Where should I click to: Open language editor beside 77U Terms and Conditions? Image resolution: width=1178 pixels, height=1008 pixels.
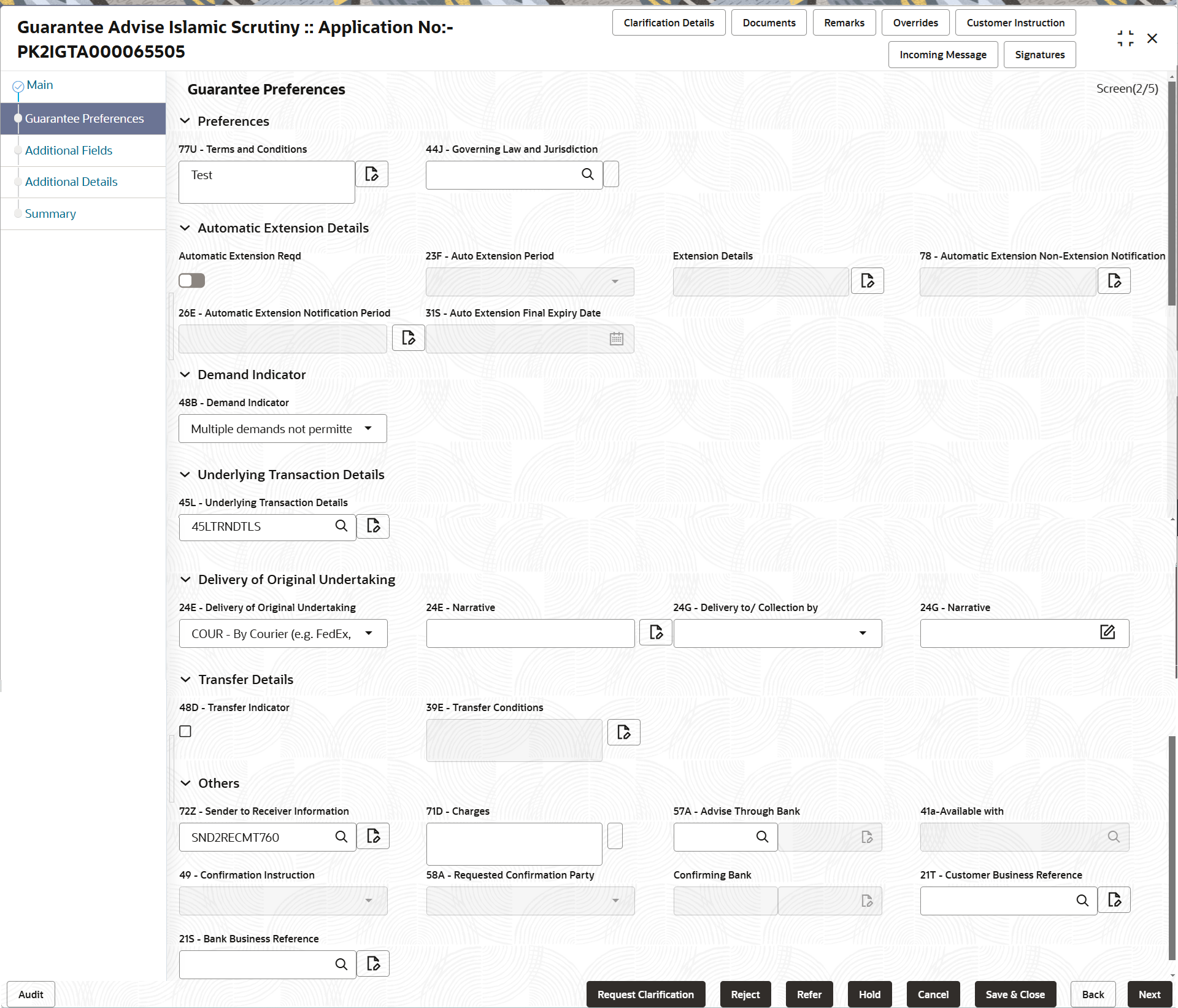[371, 174]
